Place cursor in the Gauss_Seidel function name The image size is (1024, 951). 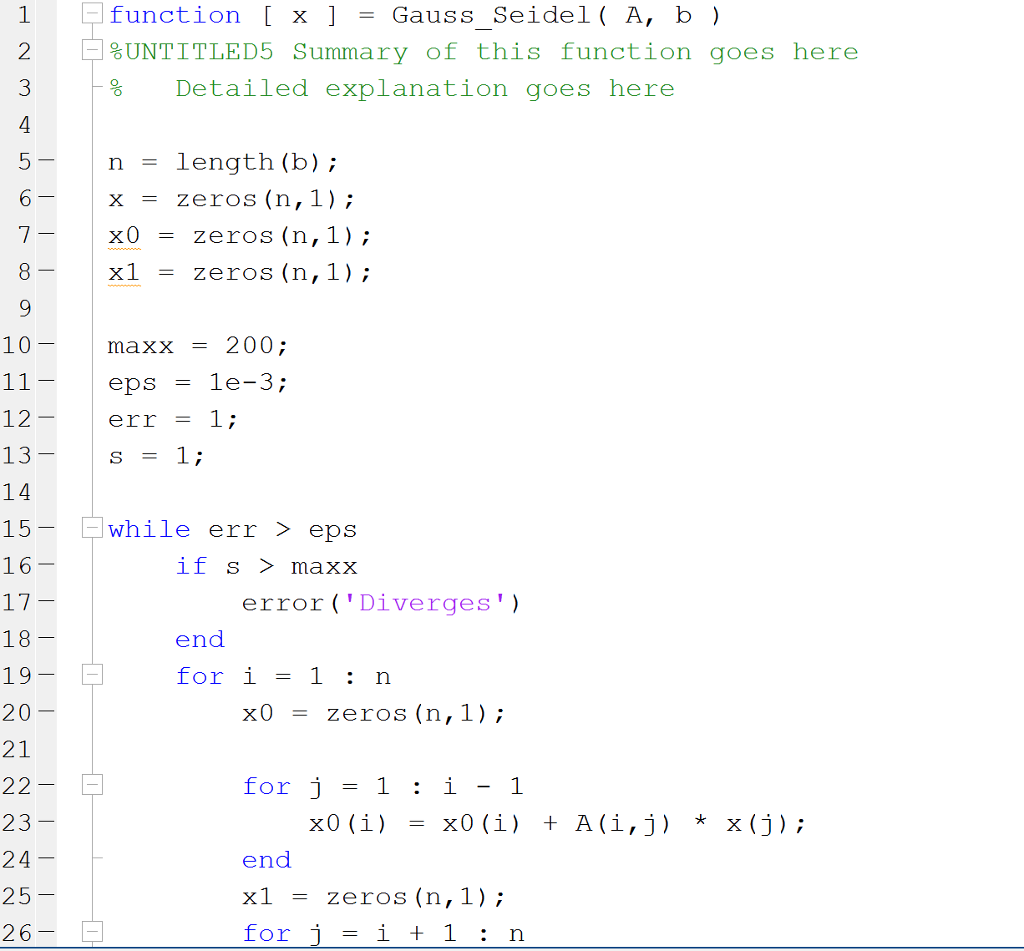(x=488, y=14)
